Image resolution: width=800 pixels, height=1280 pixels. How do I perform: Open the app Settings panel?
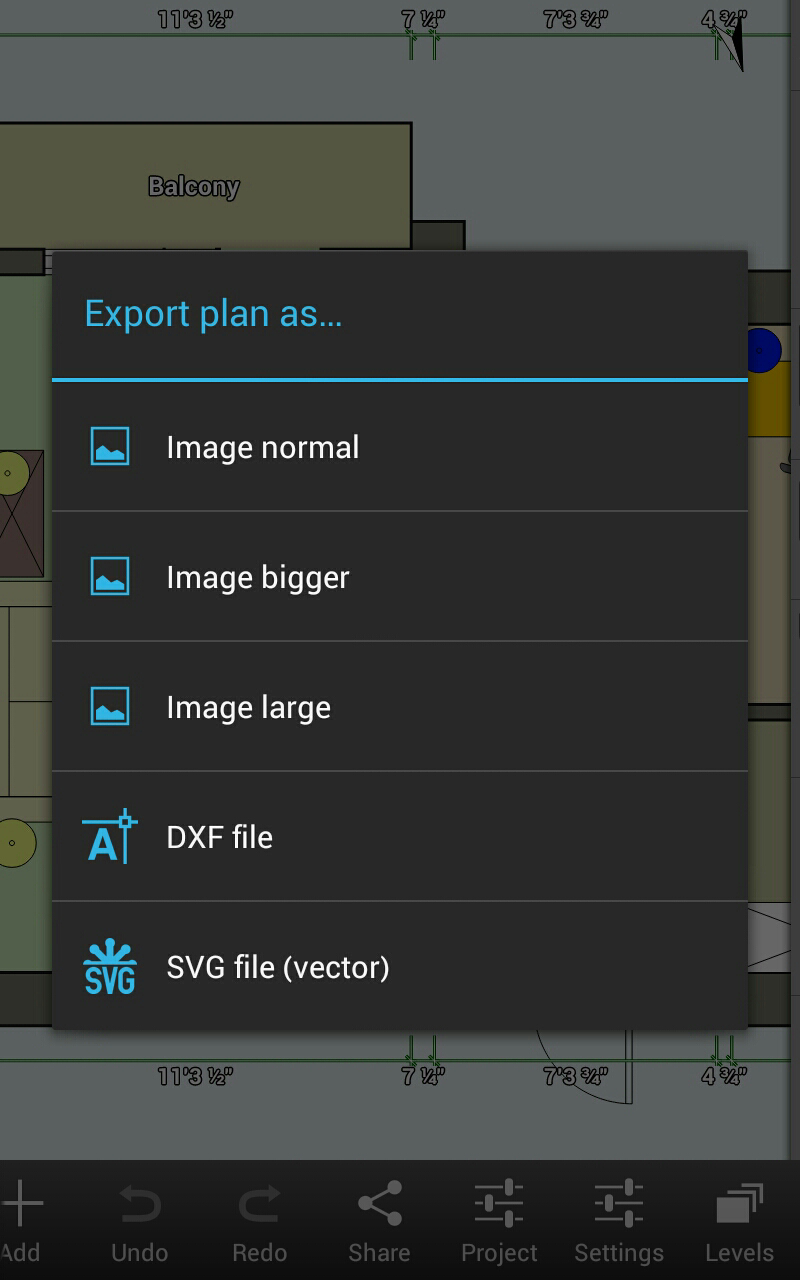pos(619,1220)
